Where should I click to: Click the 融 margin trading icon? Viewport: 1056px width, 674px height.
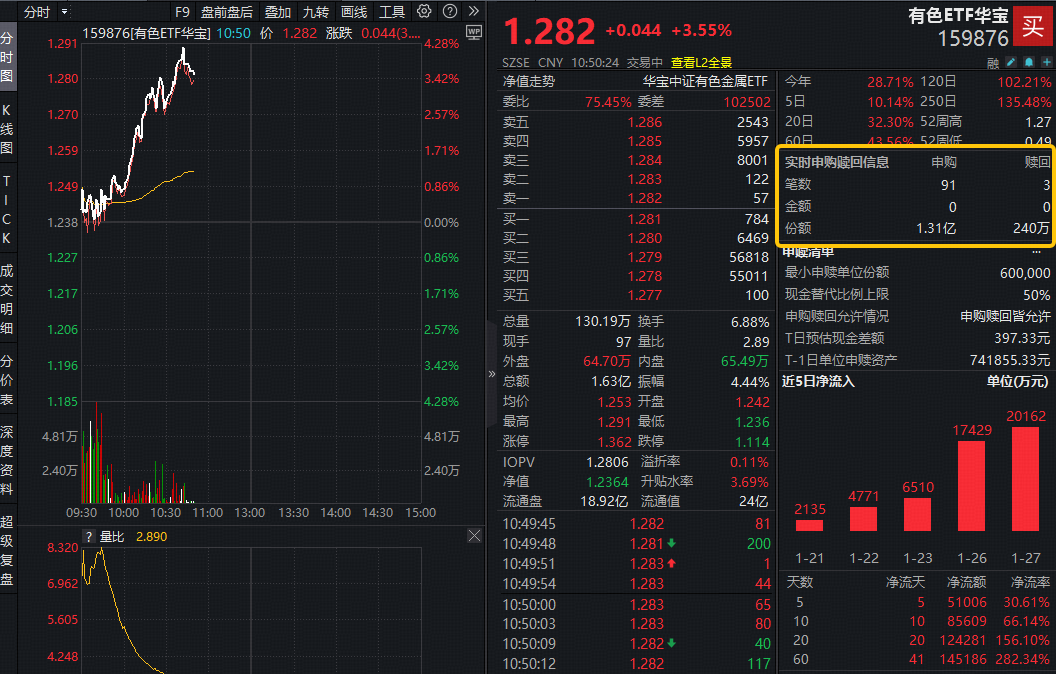tap(994, 62)
